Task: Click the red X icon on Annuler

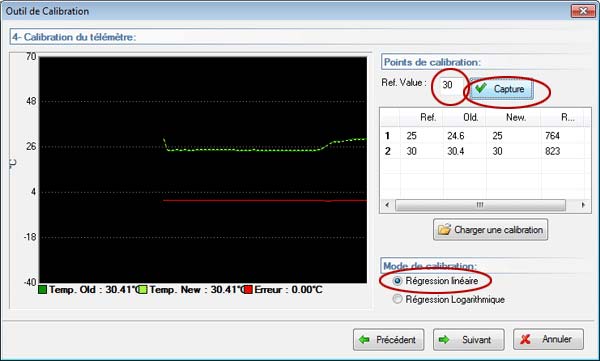Action: click(526, 339)
